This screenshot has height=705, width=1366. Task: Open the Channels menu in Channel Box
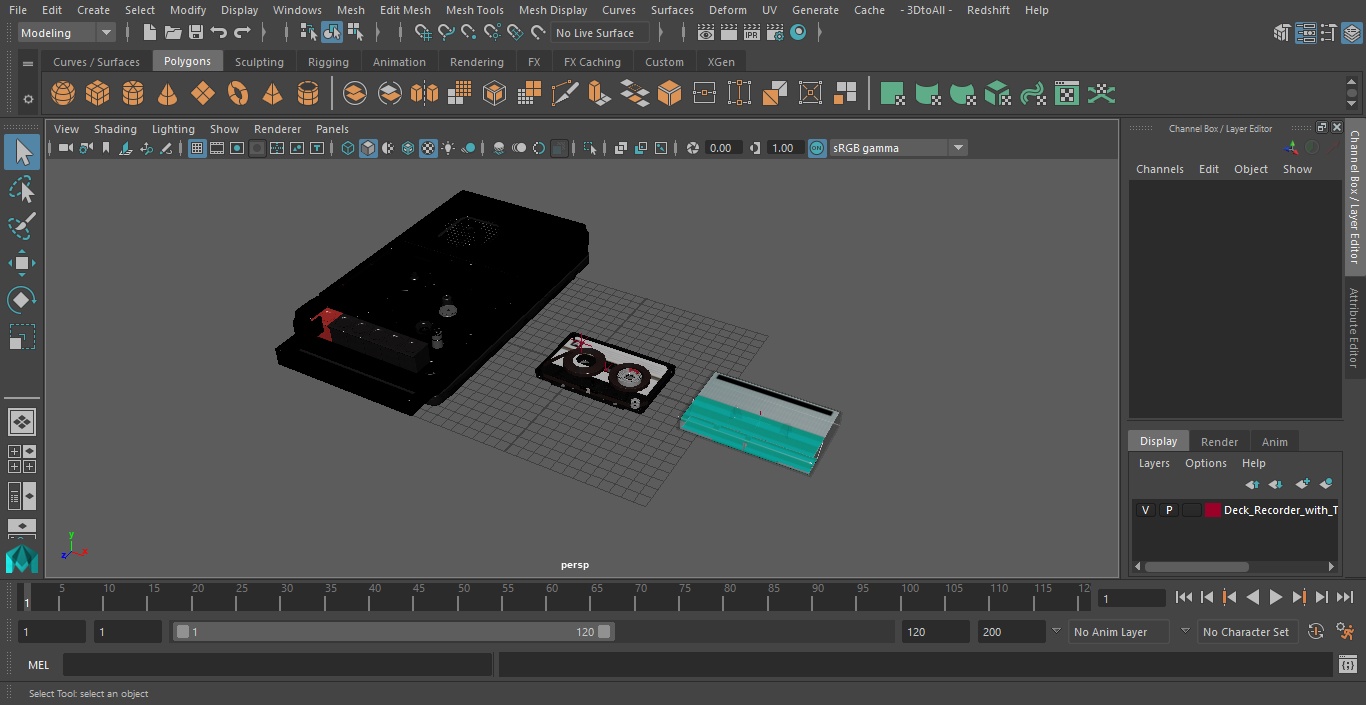point(1159,169)
